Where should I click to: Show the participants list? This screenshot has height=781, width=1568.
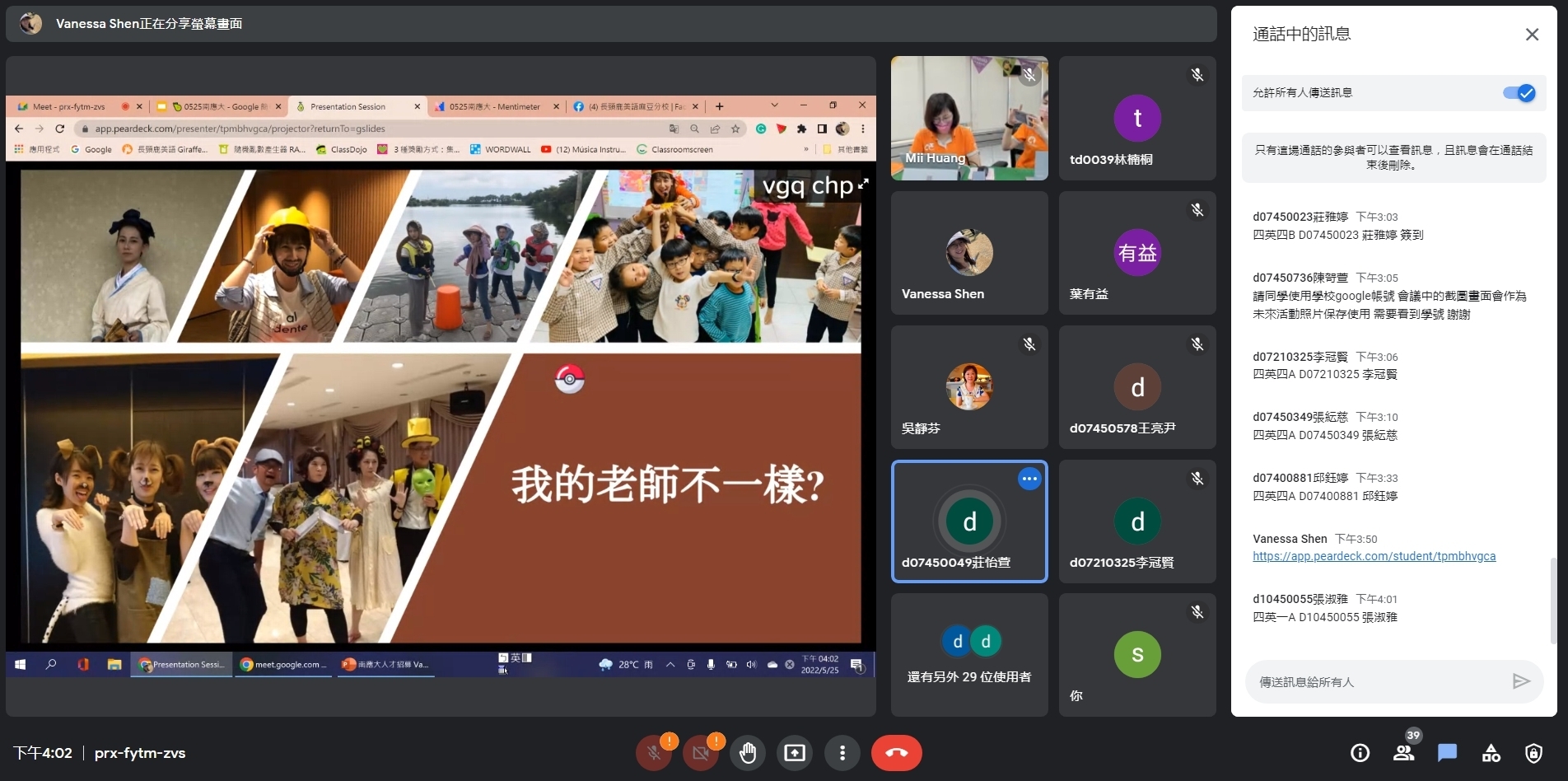(x=1403, y=753)
